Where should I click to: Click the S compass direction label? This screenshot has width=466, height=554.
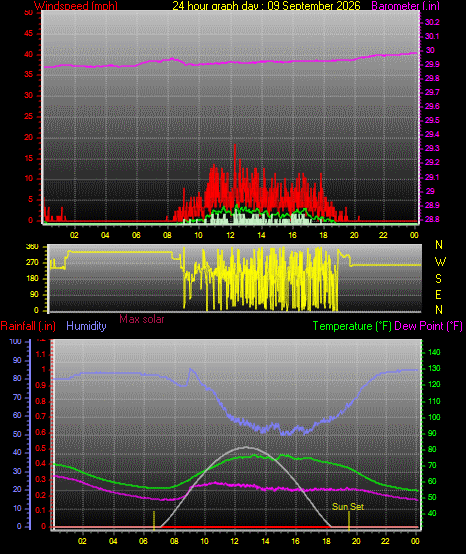pyautogui.click(x=438, y=279)
